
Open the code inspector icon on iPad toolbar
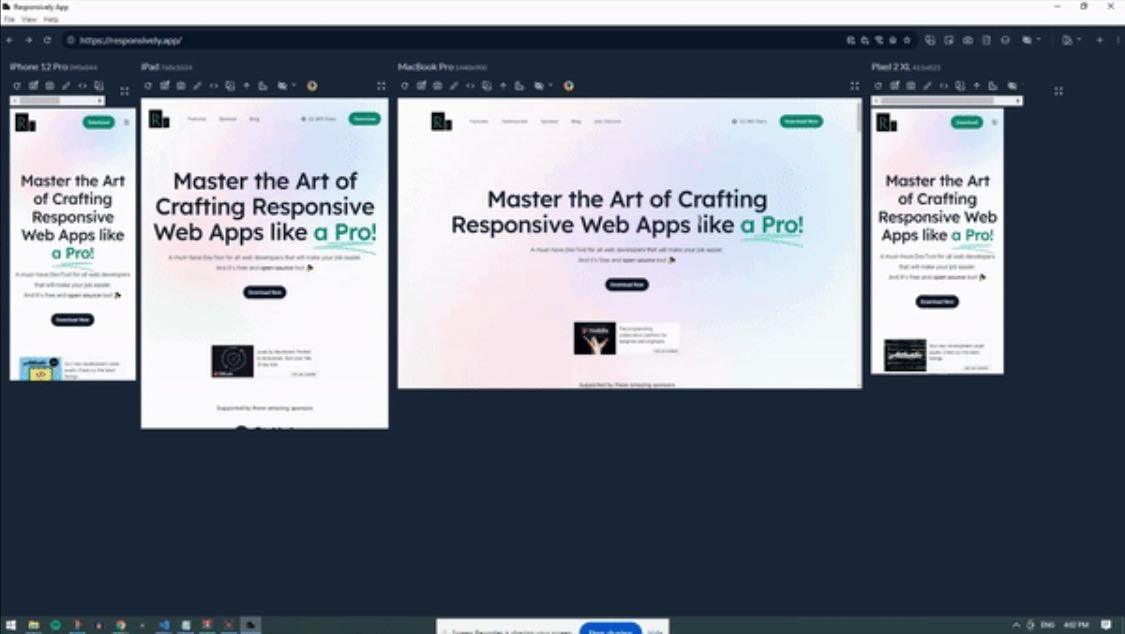(x=214, y=85)
